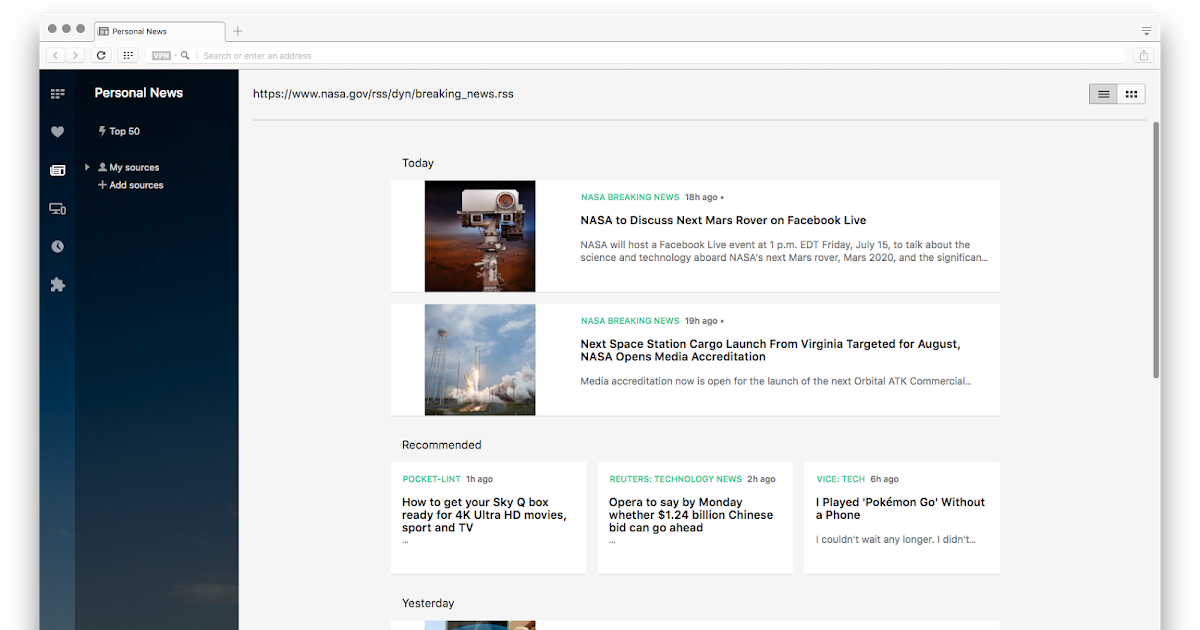Open Vice 'I Played Pokémon Go' article
Viewport: 1200px width, 630px height.
tap(902, 517)
